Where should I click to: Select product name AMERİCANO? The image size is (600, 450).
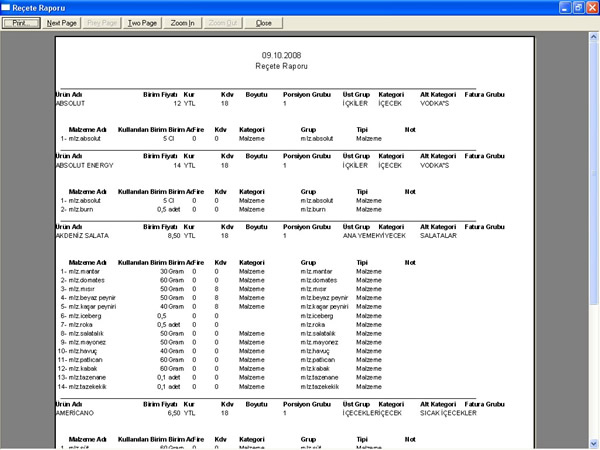75,413
